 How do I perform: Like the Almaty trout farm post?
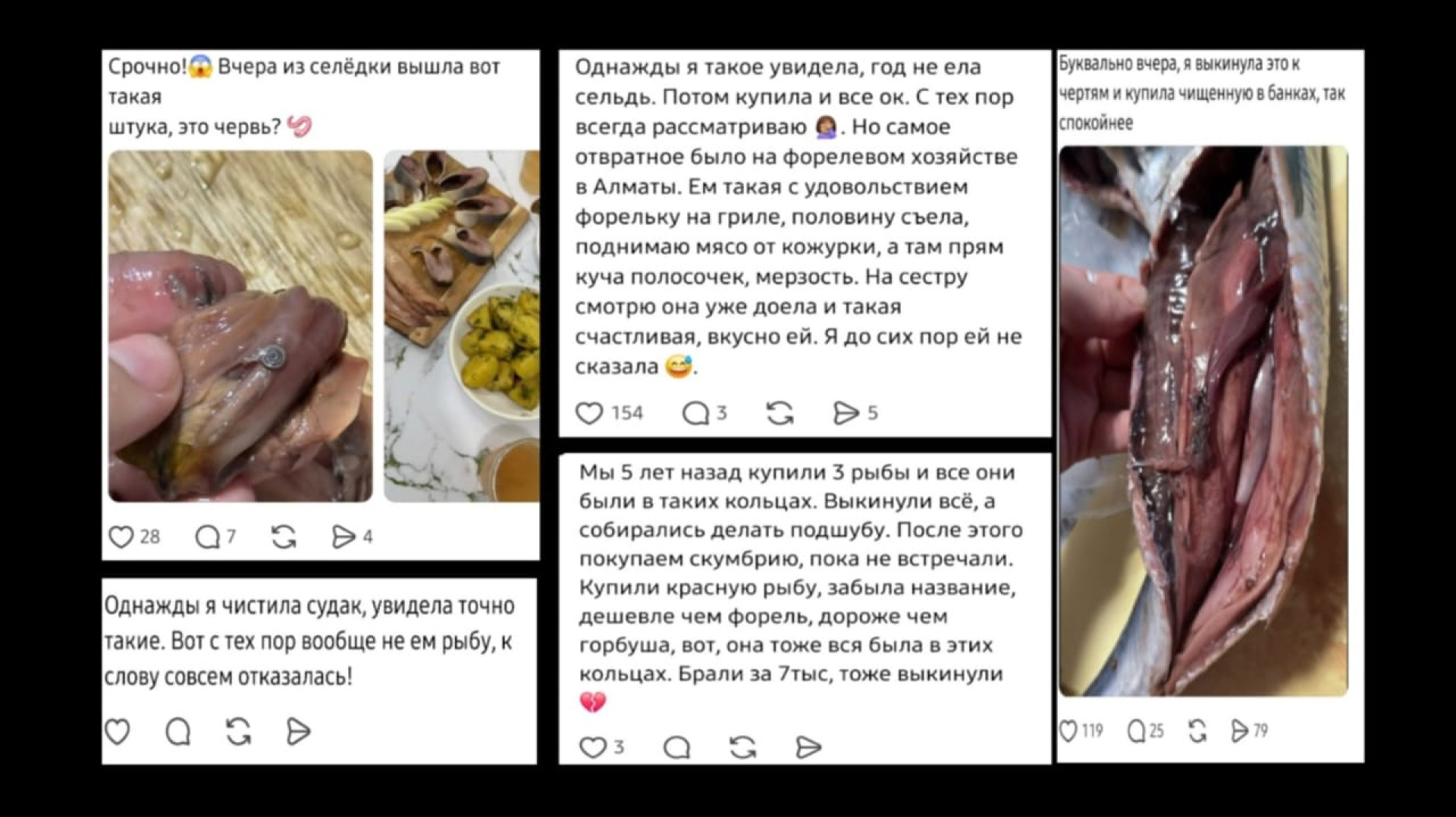(x=589, y=413)
